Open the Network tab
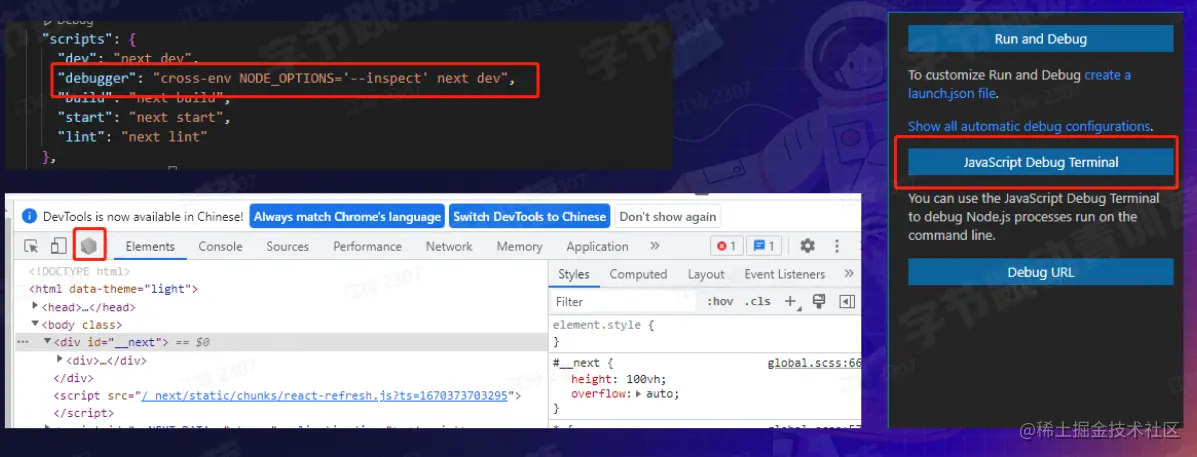 (449, 246)
